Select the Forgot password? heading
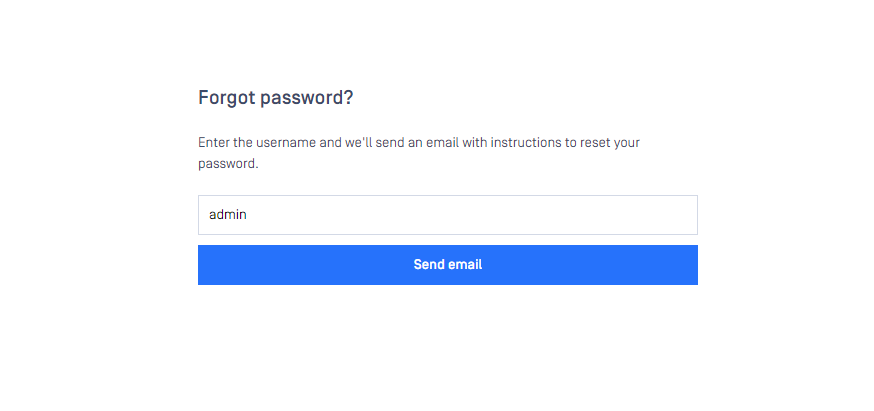This screenshot has height=411, width=874. [x=276, y=98]
